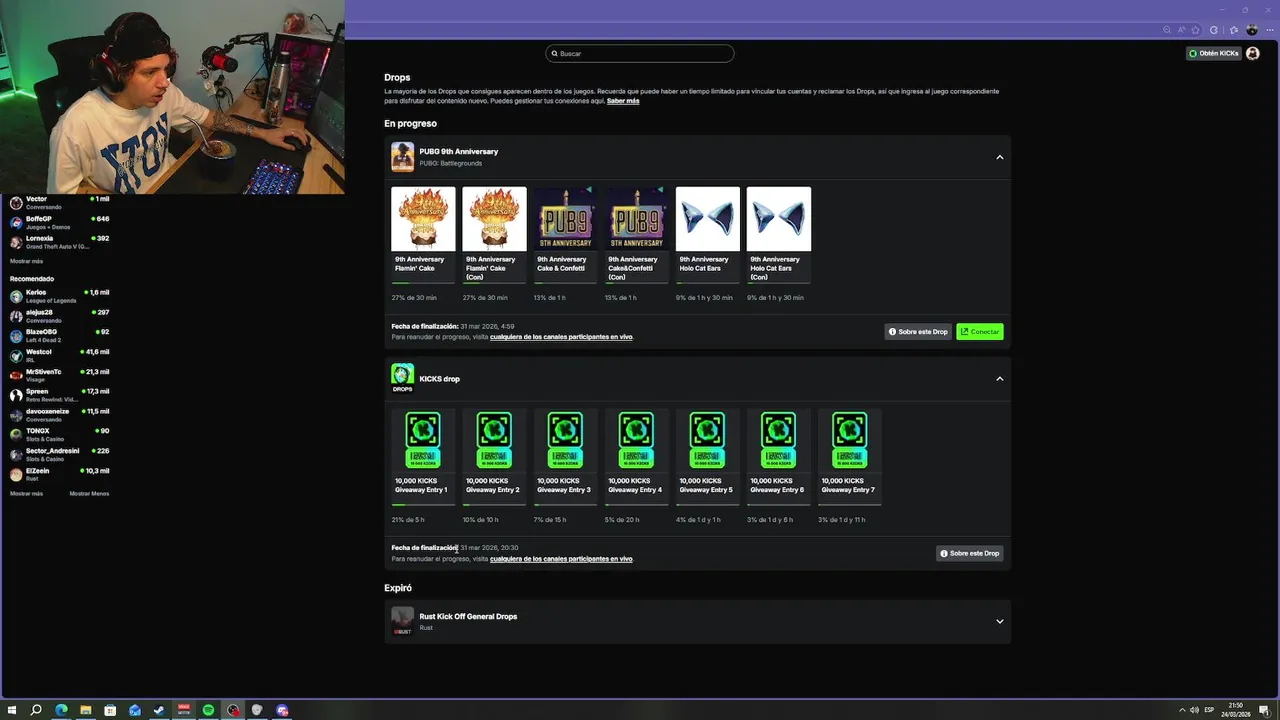Screen dimensions: 1280x720
Task: Open taskbar Search magnifier
Action: point(36,710)
